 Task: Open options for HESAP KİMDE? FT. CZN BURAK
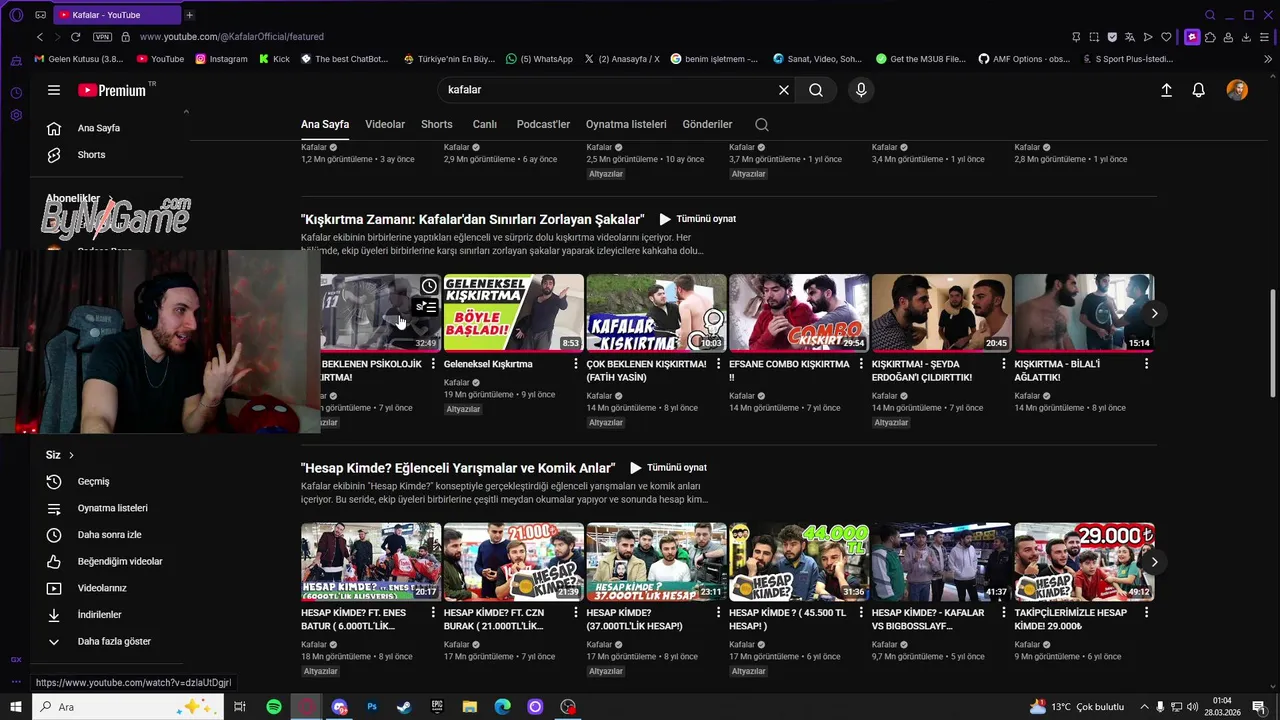pyautogui.click(x=576, y=613)
